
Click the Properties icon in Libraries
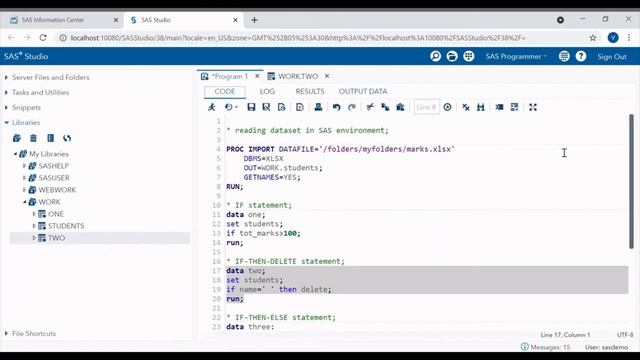pyautogui.click(x=50, y=138)
